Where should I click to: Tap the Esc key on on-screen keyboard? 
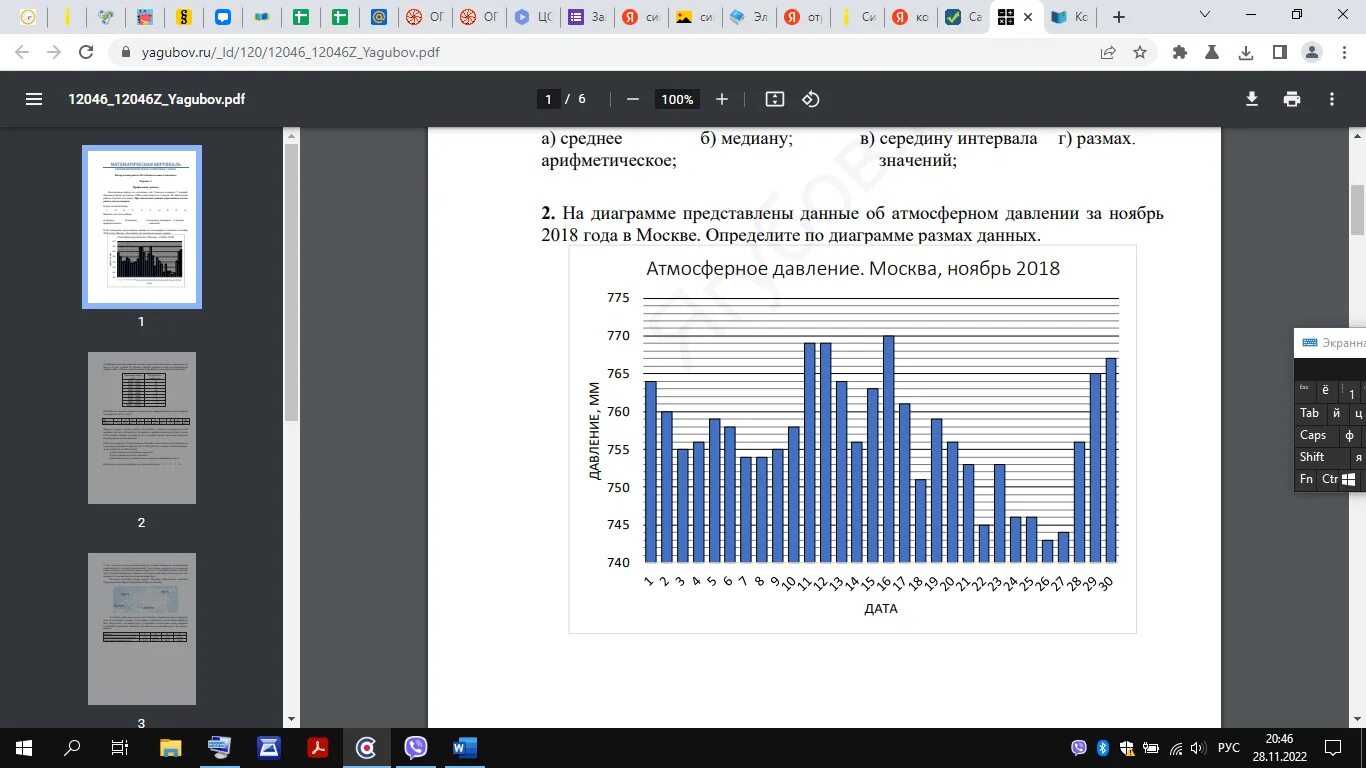(1304, 390)
